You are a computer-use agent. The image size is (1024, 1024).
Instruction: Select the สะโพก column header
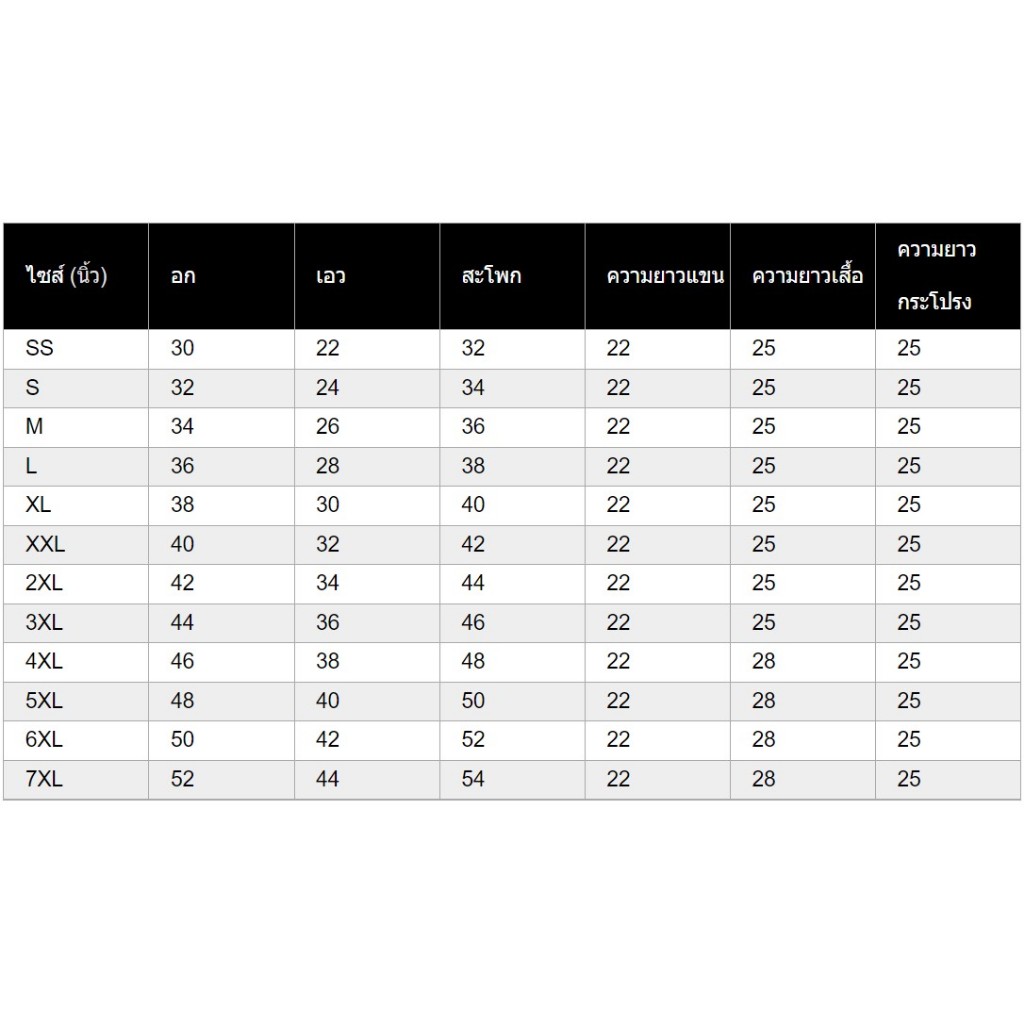tap(491, 276)
